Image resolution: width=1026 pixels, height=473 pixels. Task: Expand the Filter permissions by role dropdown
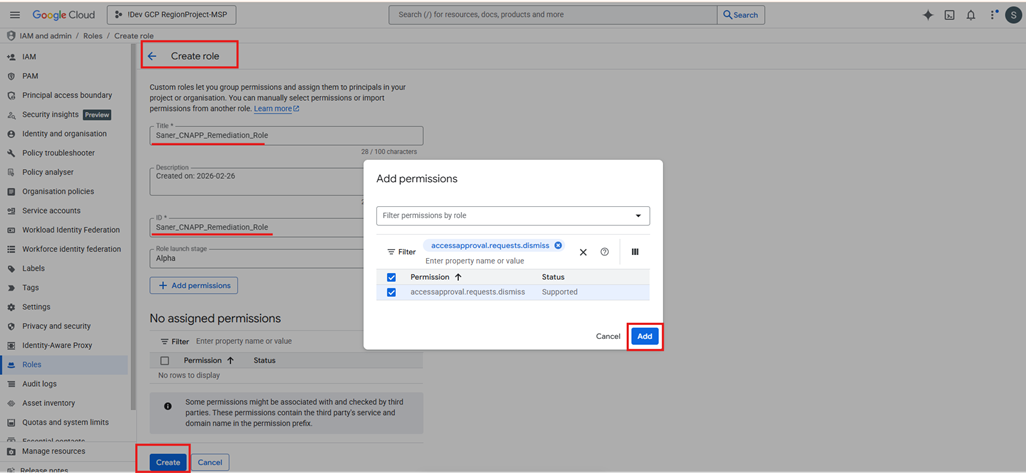tap(513, 215)
